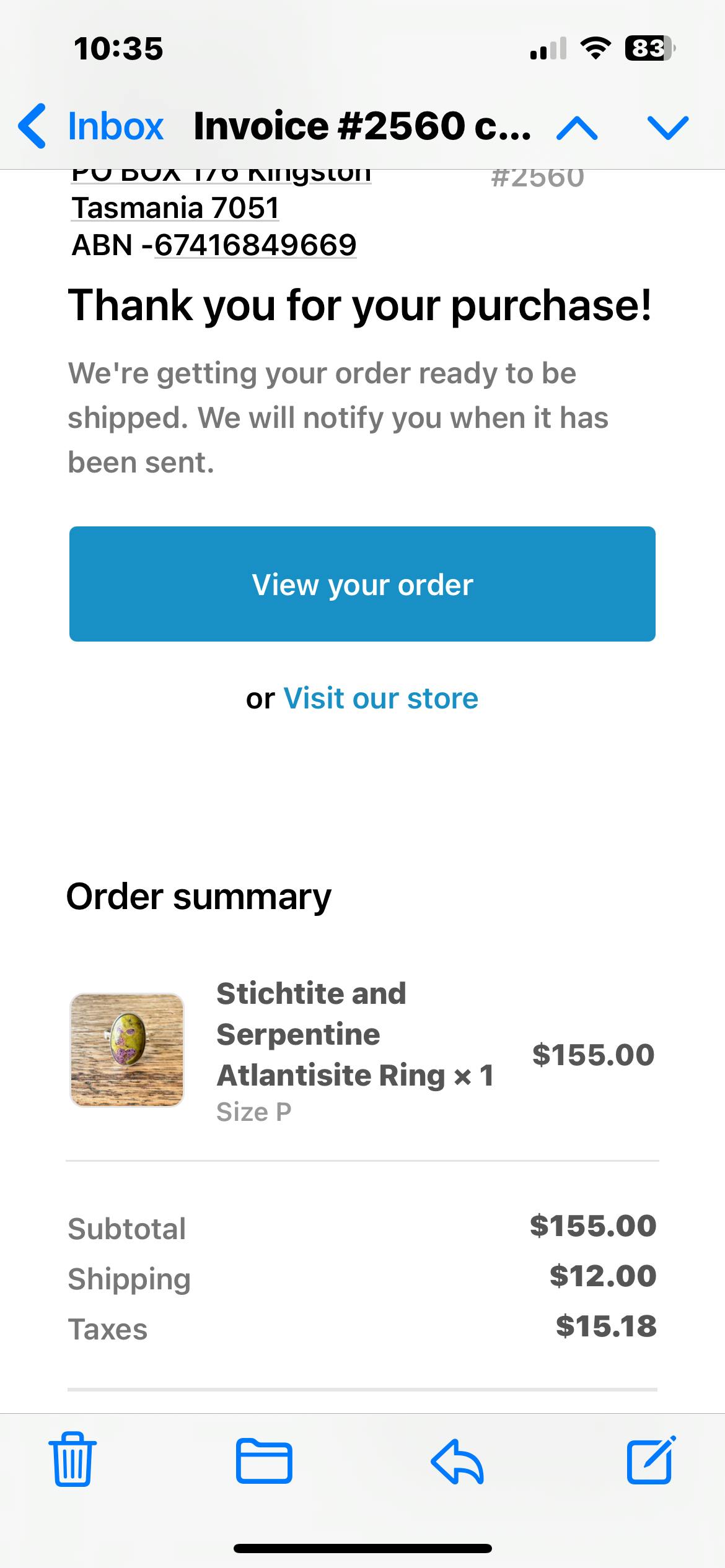The height and width of the screenshot is (1568, 725).
Task: Tap the Wi-Fi status icon
Action: pyautogui.click(x=595, y=48)
